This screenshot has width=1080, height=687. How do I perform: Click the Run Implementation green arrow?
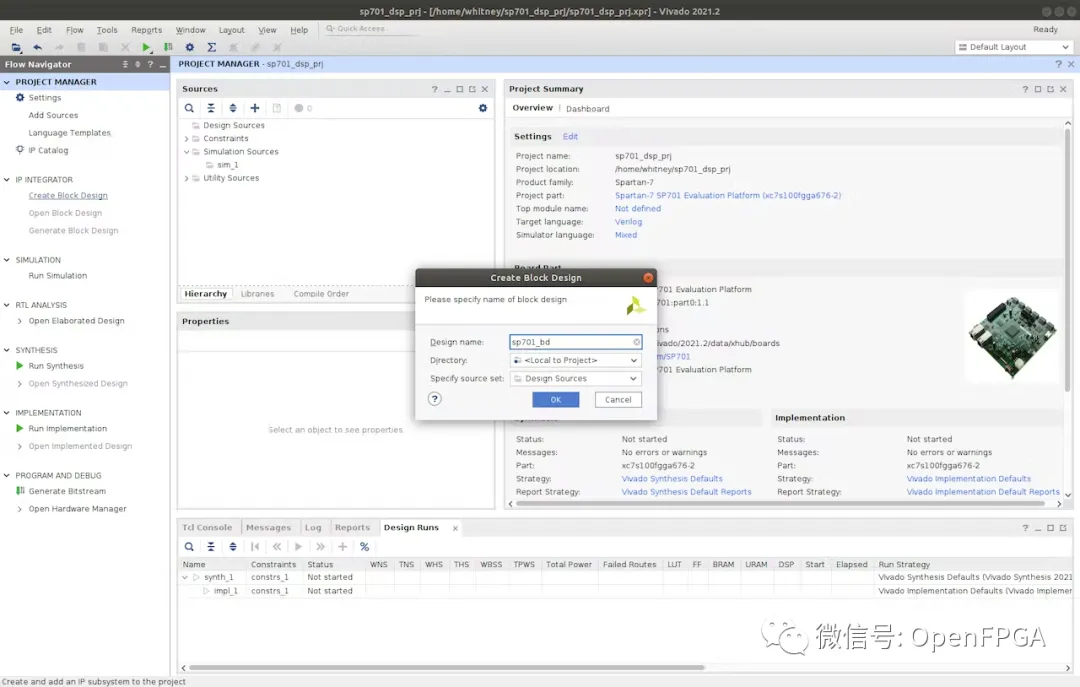[20, 429]
